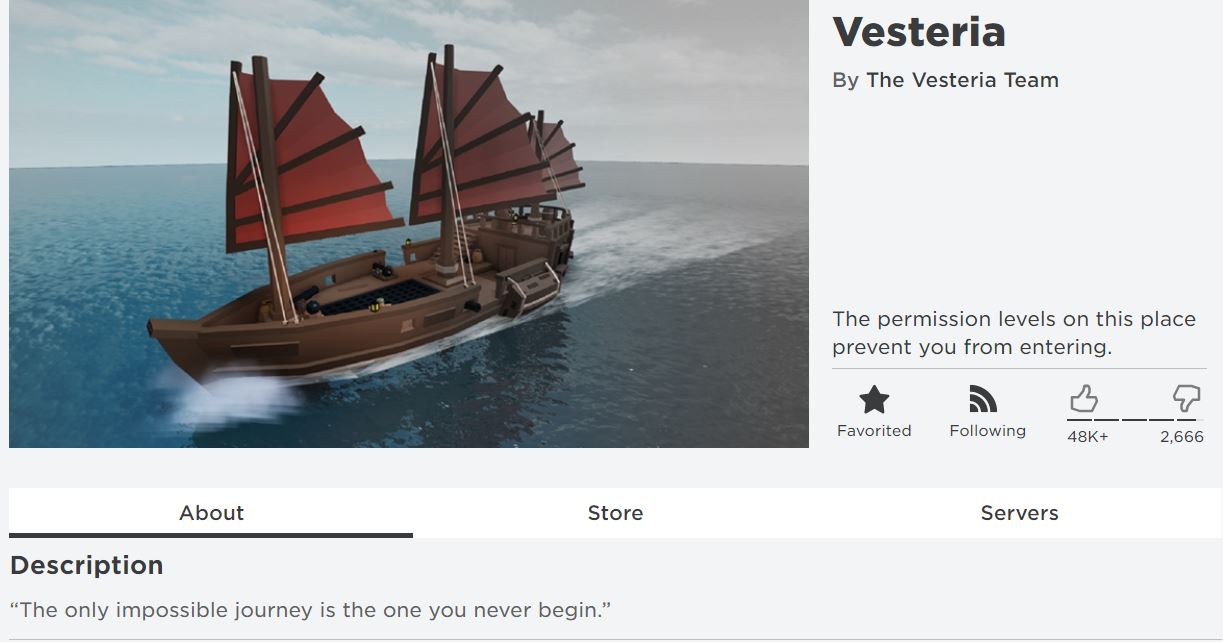Dislike the game with thumbs down
This screenshot has height=642, width=1223.
tap(1186, 401)
